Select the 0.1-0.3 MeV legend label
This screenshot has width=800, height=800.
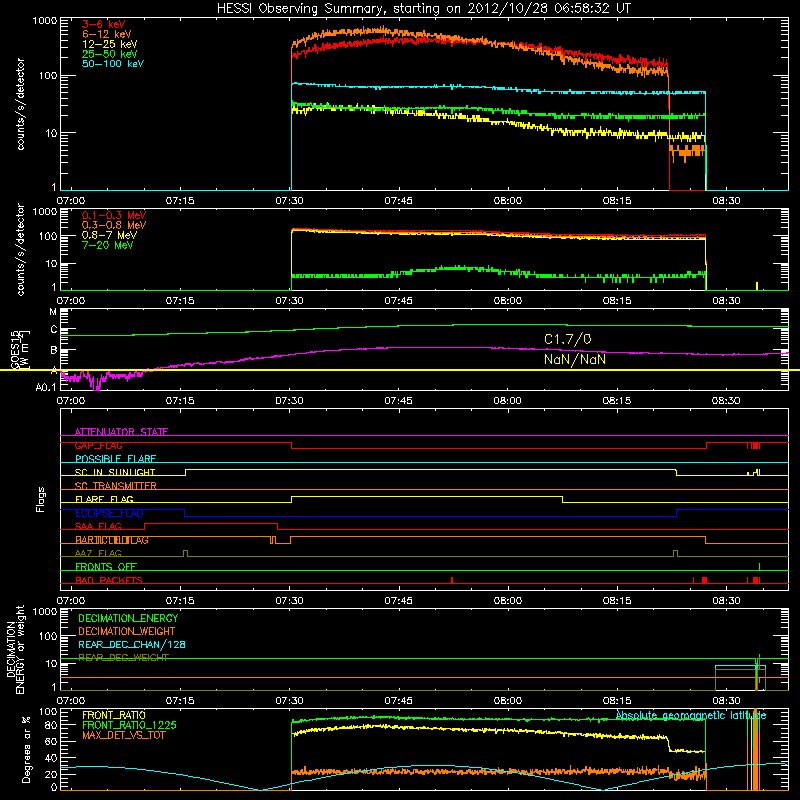pyautogui.click(x=114, y=215)
